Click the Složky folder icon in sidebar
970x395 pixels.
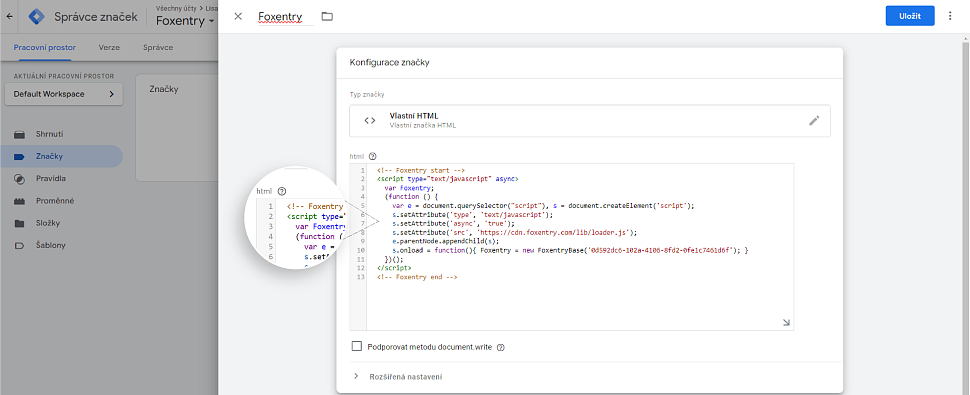(19, 223)
